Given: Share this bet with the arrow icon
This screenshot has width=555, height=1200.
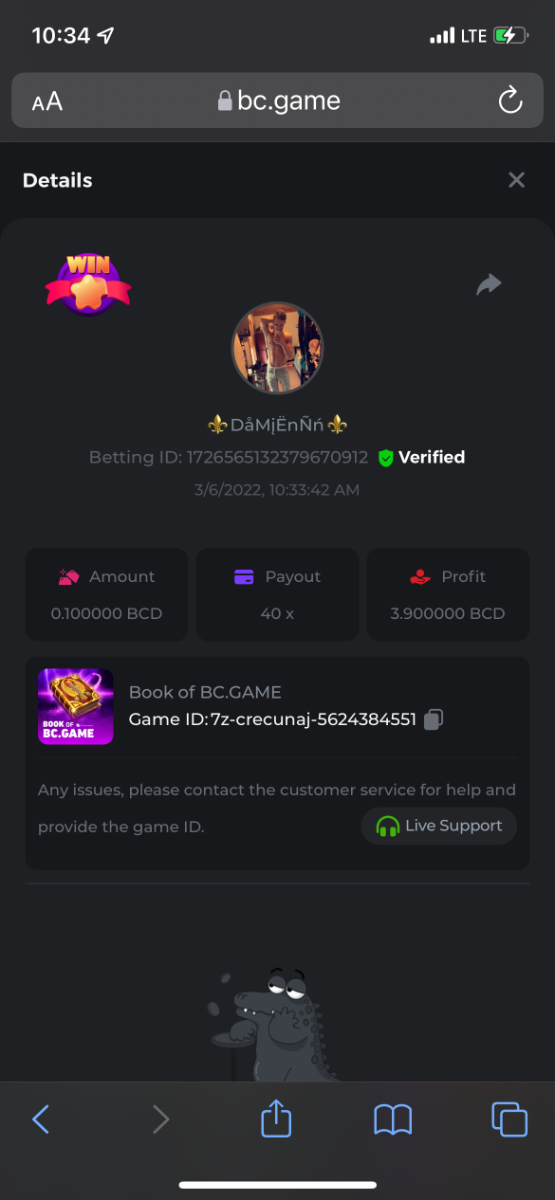Looking at the screenshot, I should [488, 285].
